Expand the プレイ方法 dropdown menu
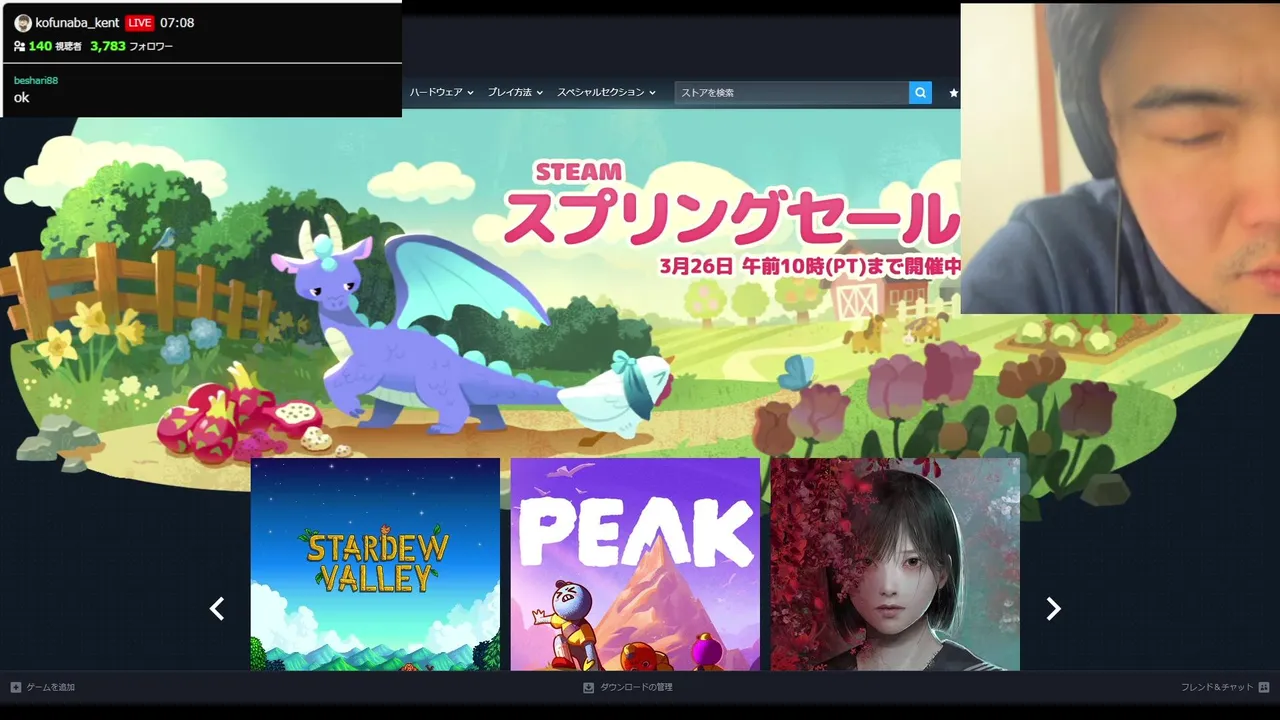This screenshot has height=720, width=1280. 515,92
